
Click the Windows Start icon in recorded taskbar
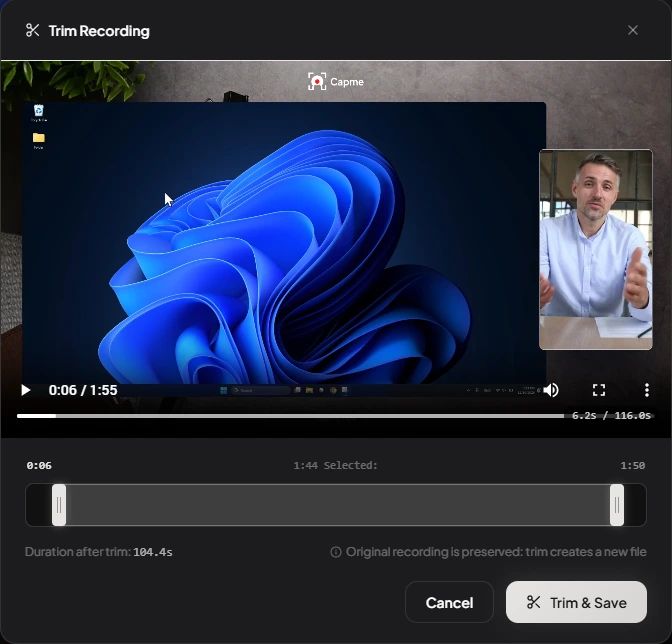pos(223,390)
